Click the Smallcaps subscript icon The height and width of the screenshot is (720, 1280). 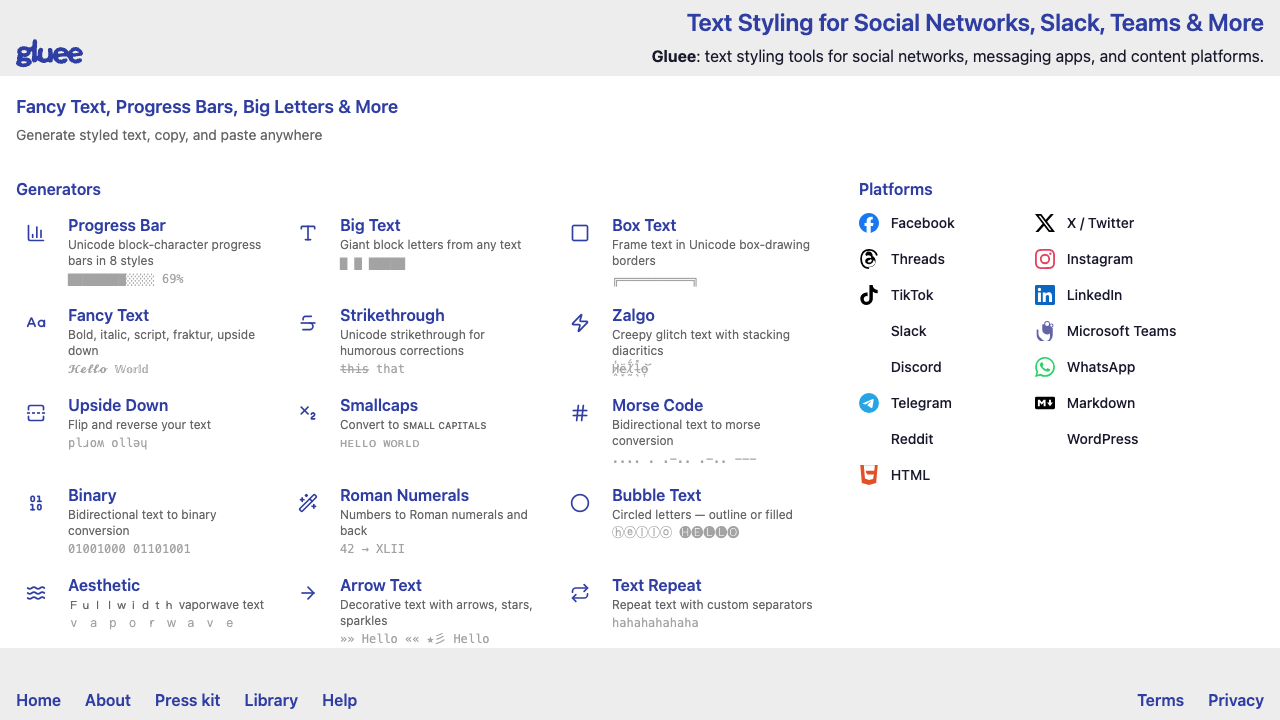(x=308, y=413)
